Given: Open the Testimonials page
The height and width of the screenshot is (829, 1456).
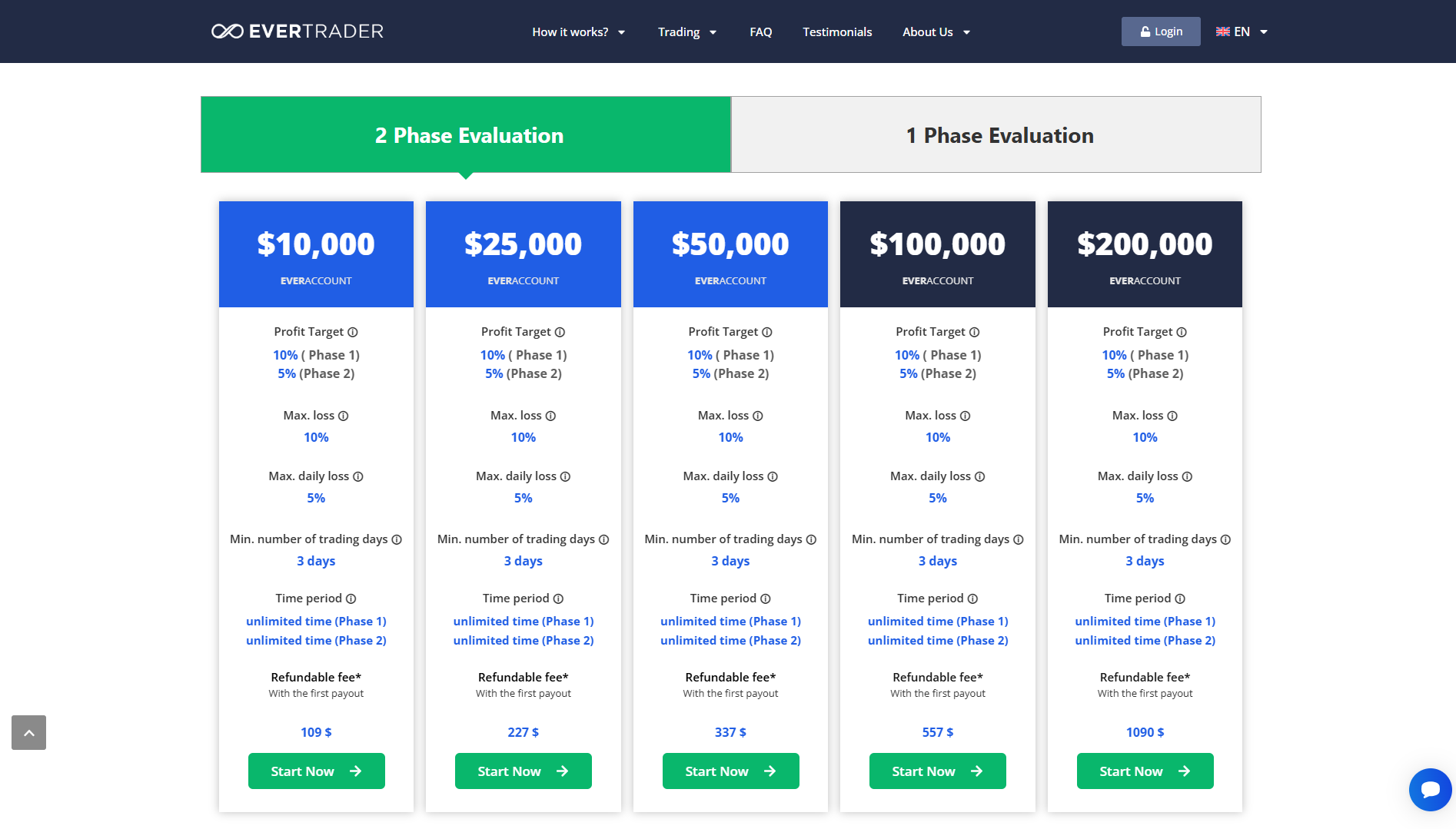Looking at the screenshot, I should click(x=837, y=32).
